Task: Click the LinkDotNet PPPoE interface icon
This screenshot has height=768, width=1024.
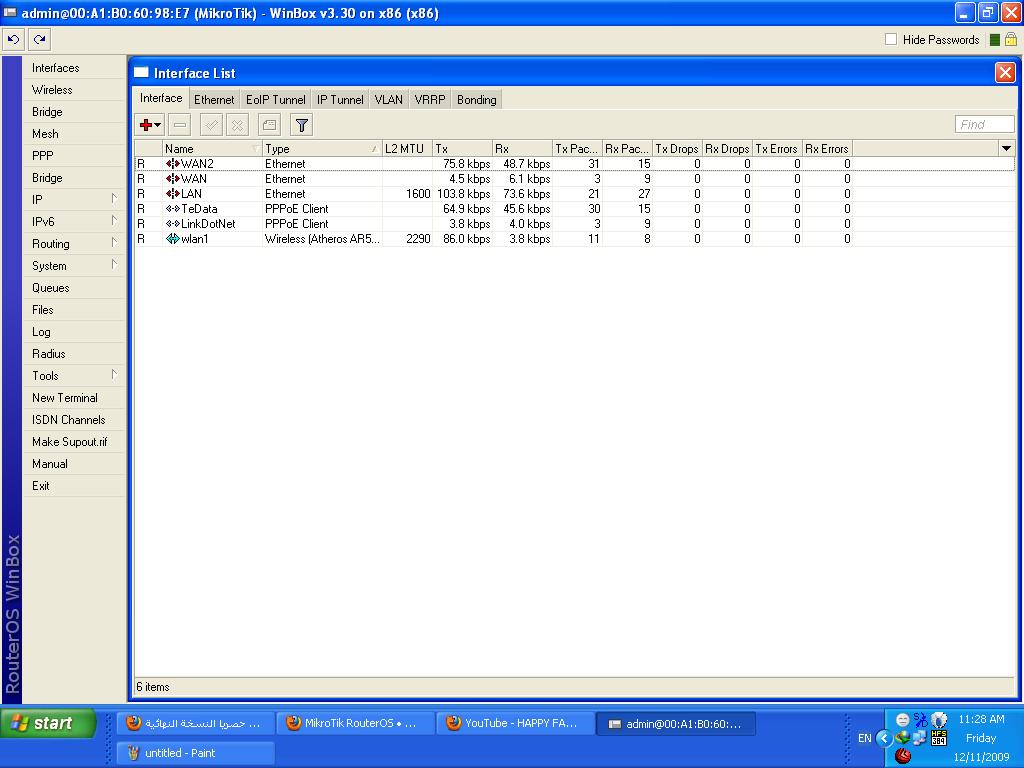Action: (172, 224)
